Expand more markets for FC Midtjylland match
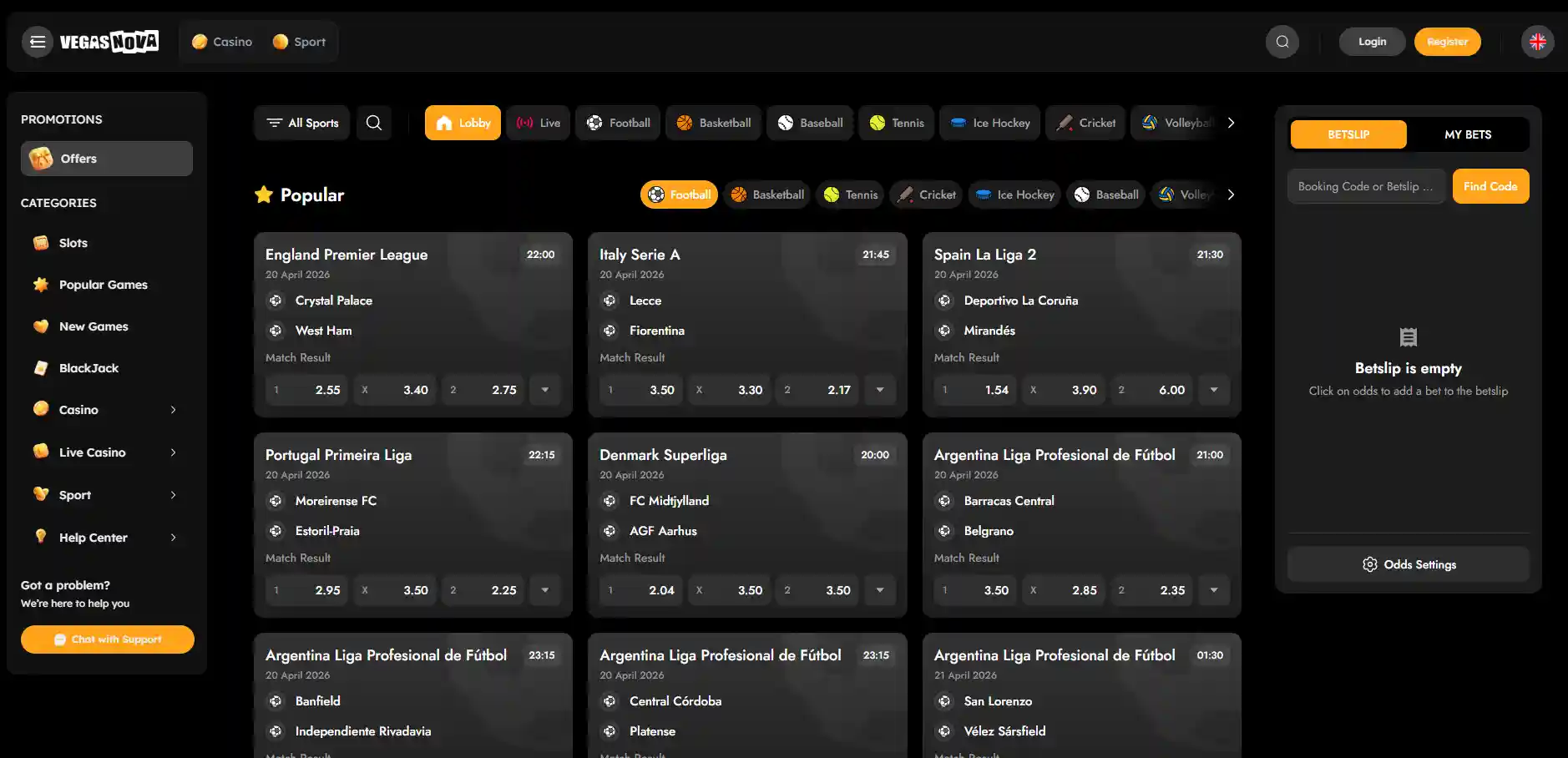 pos(880,590)
